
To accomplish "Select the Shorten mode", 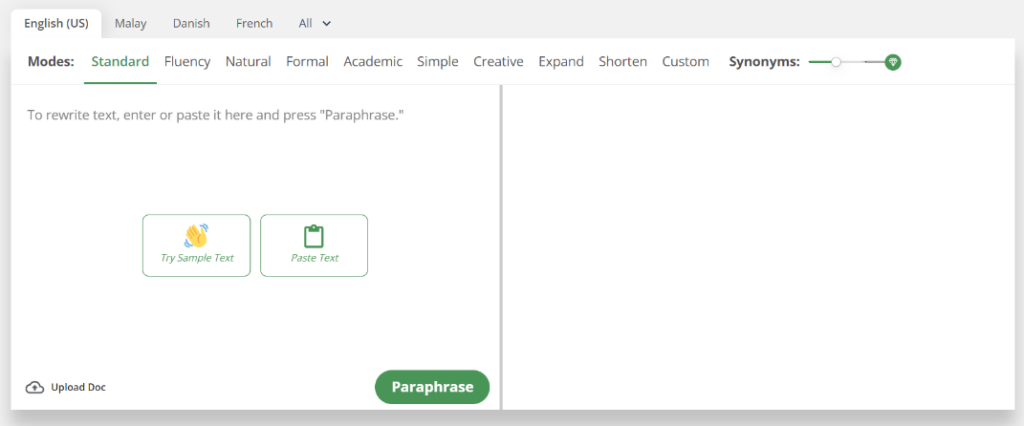I will click(622, 62).
